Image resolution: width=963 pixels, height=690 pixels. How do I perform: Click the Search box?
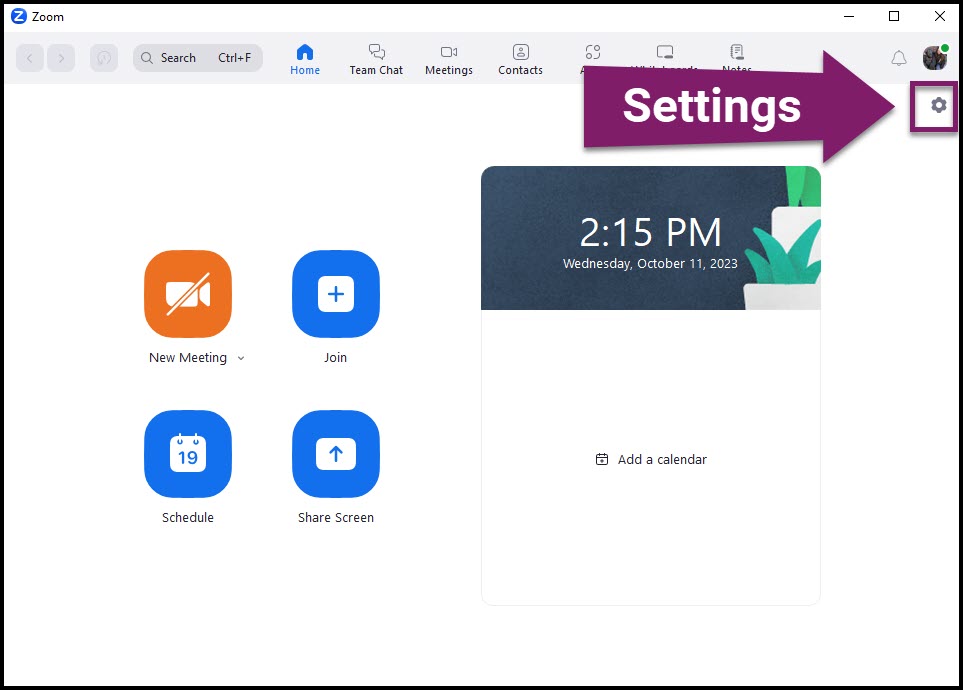tap(198, 58)
